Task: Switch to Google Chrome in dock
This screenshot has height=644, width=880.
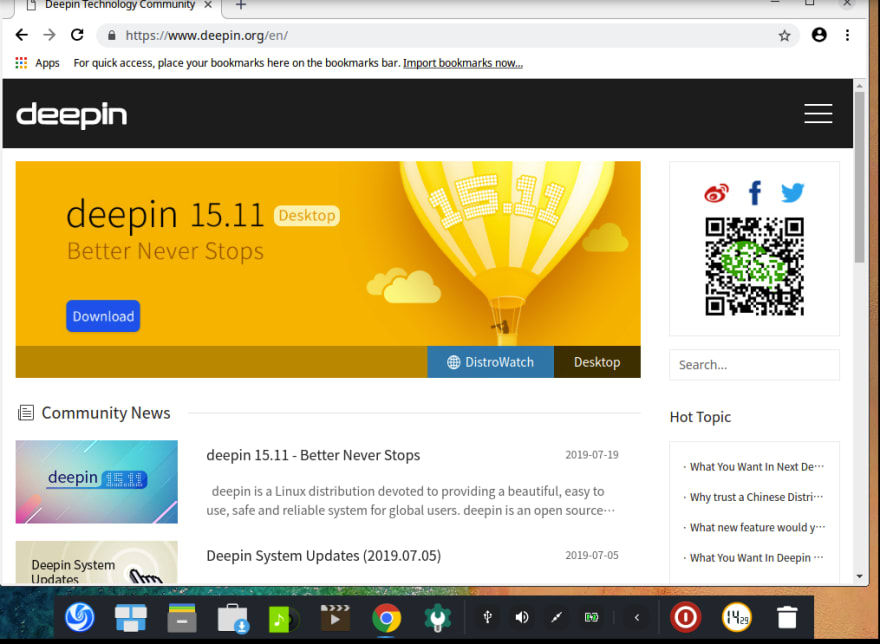Action: tap(386, 618)
